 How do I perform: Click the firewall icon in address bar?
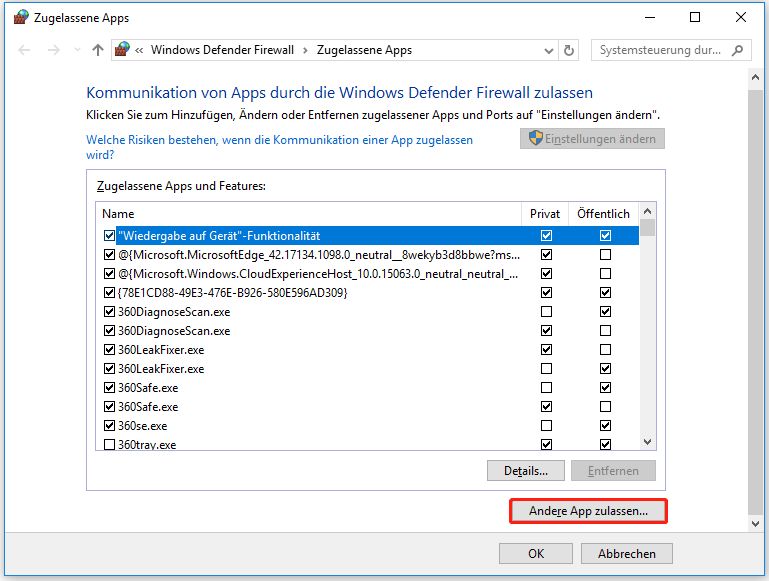click(x=122, y=50)
